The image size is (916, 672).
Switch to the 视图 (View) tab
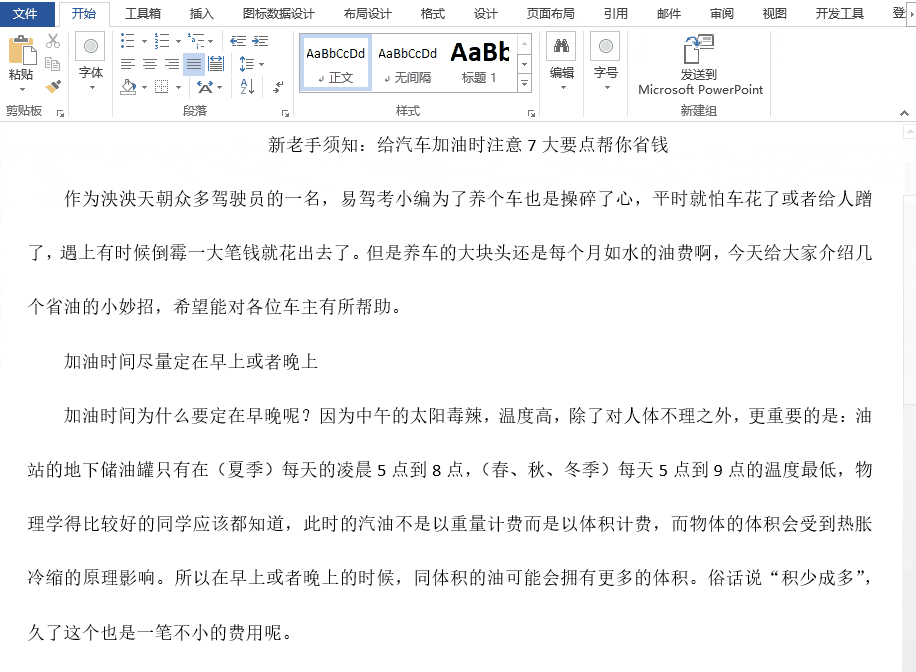click(x=774, y=13)
